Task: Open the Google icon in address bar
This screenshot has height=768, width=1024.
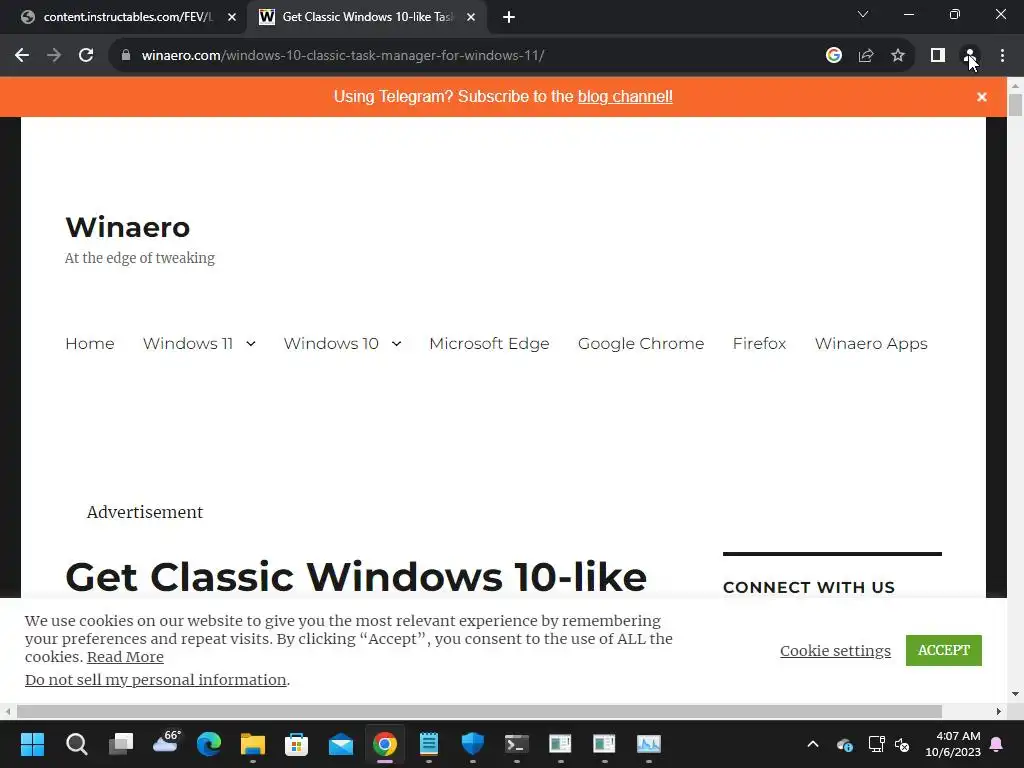Action: pyautogui.click(x=833, y=56)
